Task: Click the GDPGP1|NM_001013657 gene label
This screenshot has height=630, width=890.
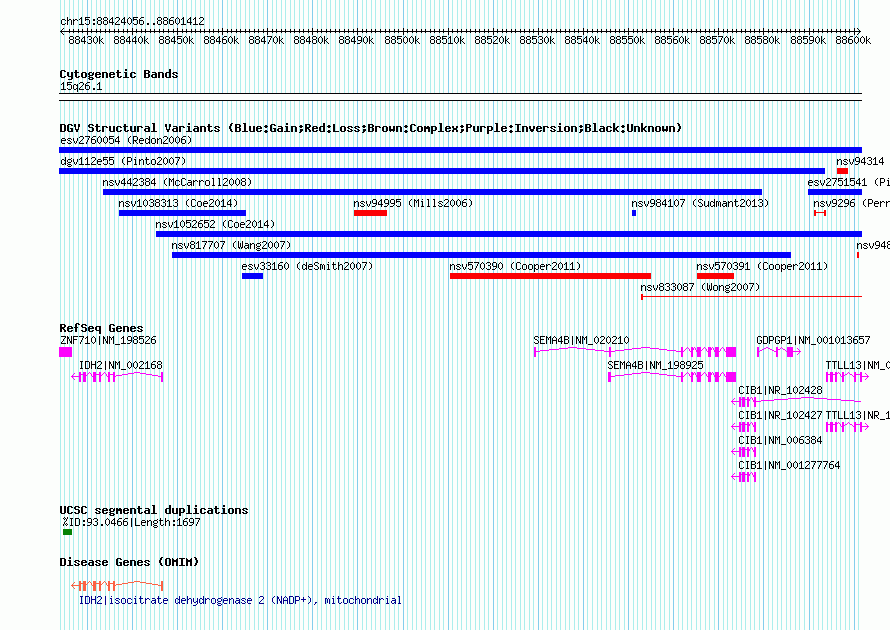Action: pos(813,340)
